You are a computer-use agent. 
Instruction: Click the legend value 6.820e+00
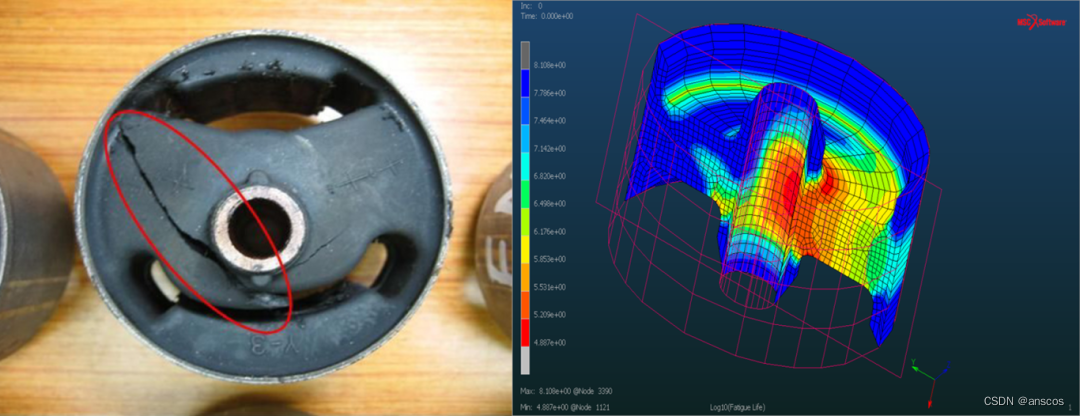pyautogui.click(x=551, y=176)
